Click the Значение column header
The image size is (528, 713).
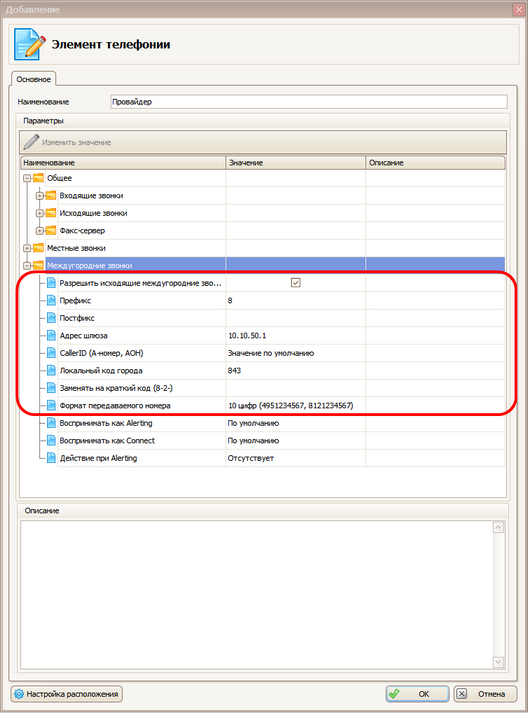[296, 163]
